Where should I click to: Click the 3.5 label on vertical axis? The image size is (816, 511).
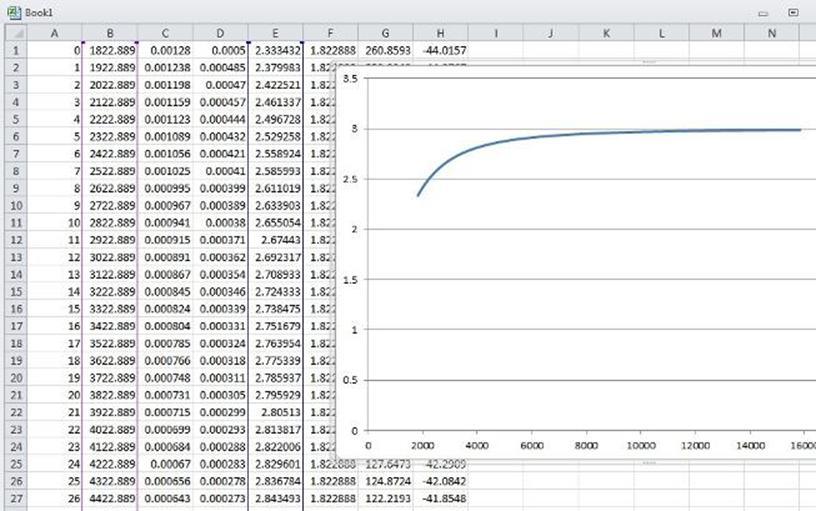click(348, 79)
